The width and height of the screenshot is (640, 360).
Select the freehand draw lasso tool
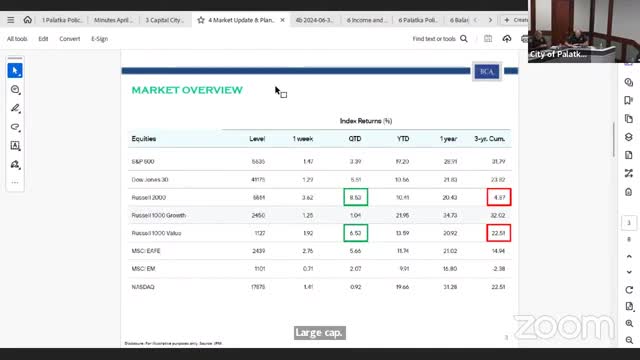pyautogui.click(x=15, y=127)
